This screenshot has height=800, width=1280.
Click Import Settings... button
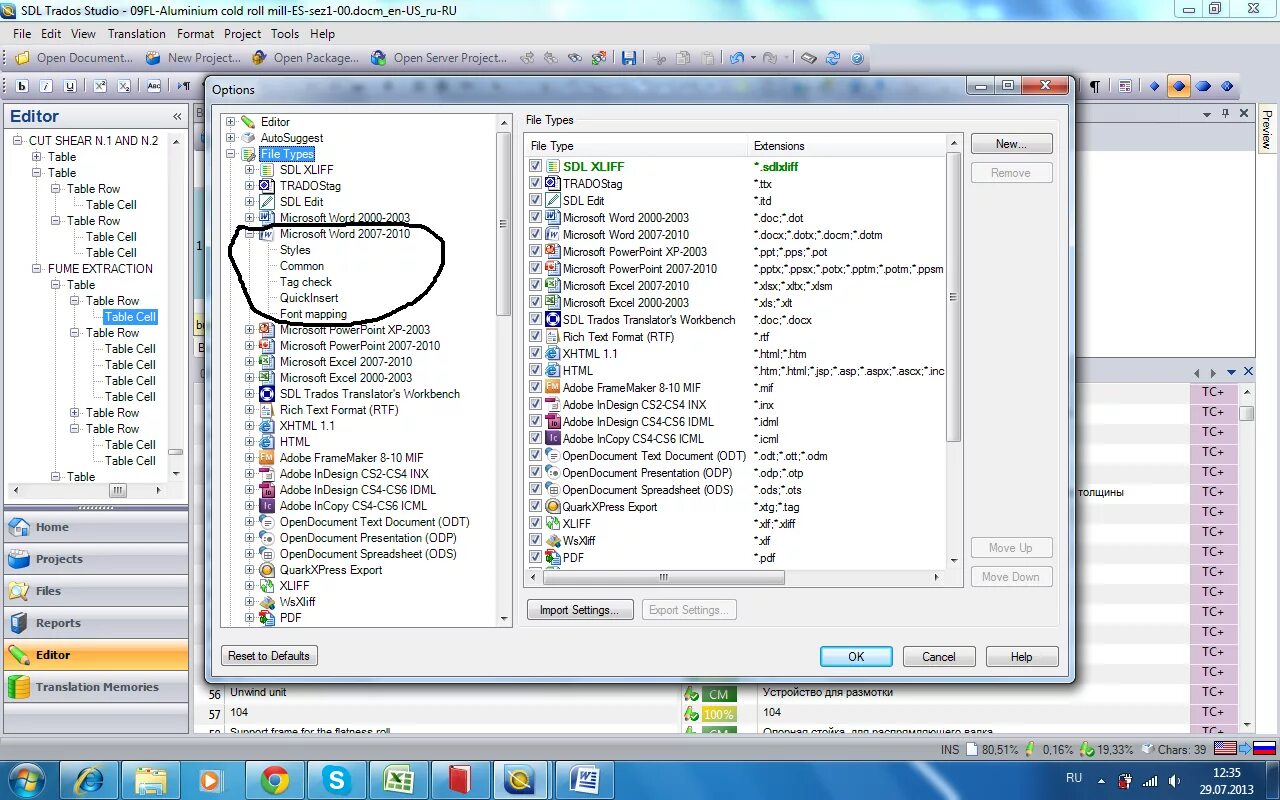point(580,610)
